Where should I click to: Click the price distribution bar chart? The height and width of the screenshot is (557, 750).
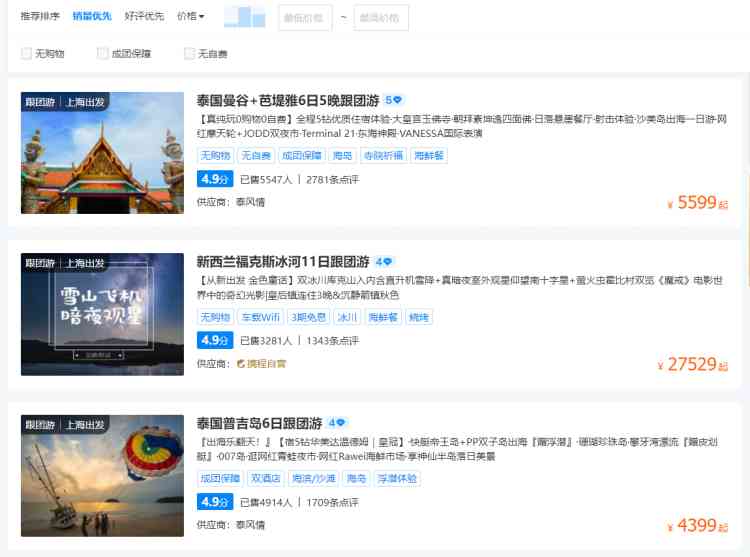(x=244, y=17)
